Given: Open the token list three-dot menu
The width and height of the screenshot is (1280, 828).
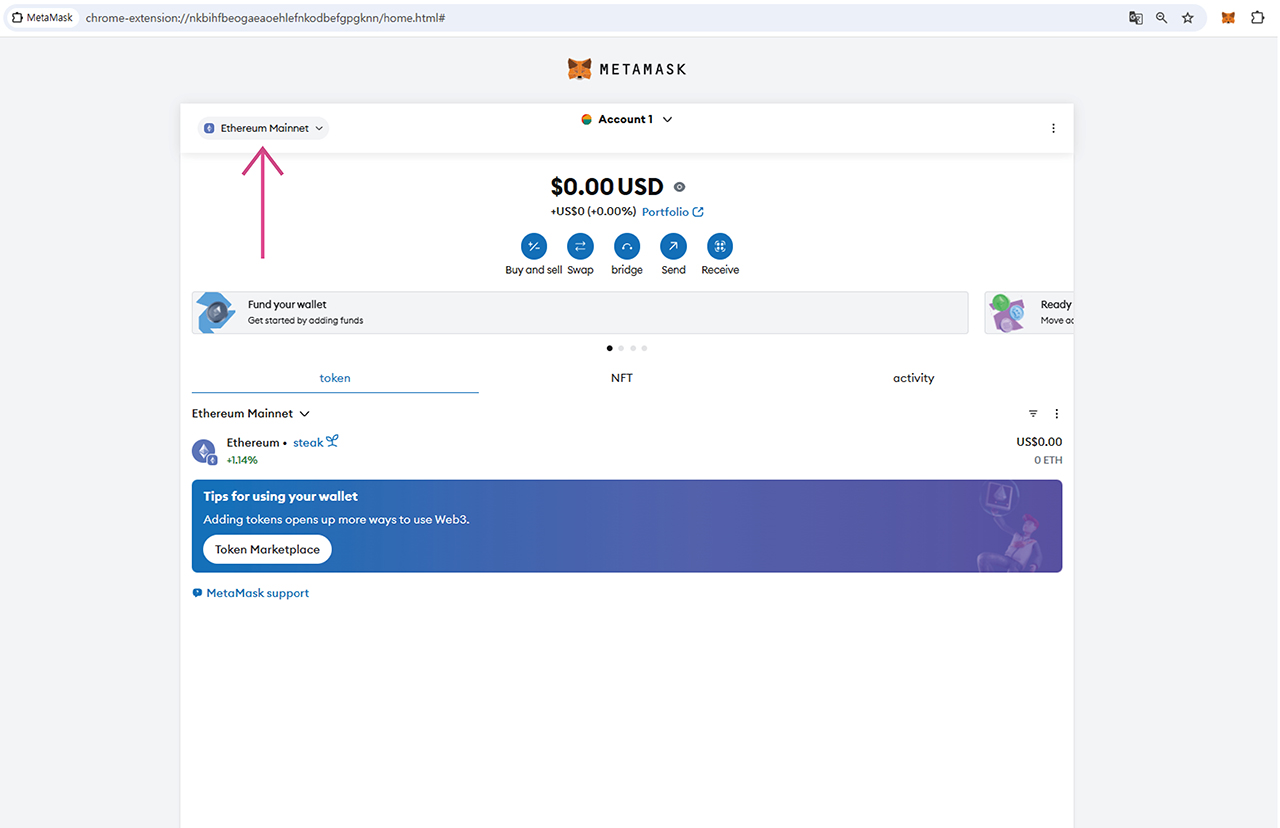Looking at the screenshot, I should click(1056, 414).
